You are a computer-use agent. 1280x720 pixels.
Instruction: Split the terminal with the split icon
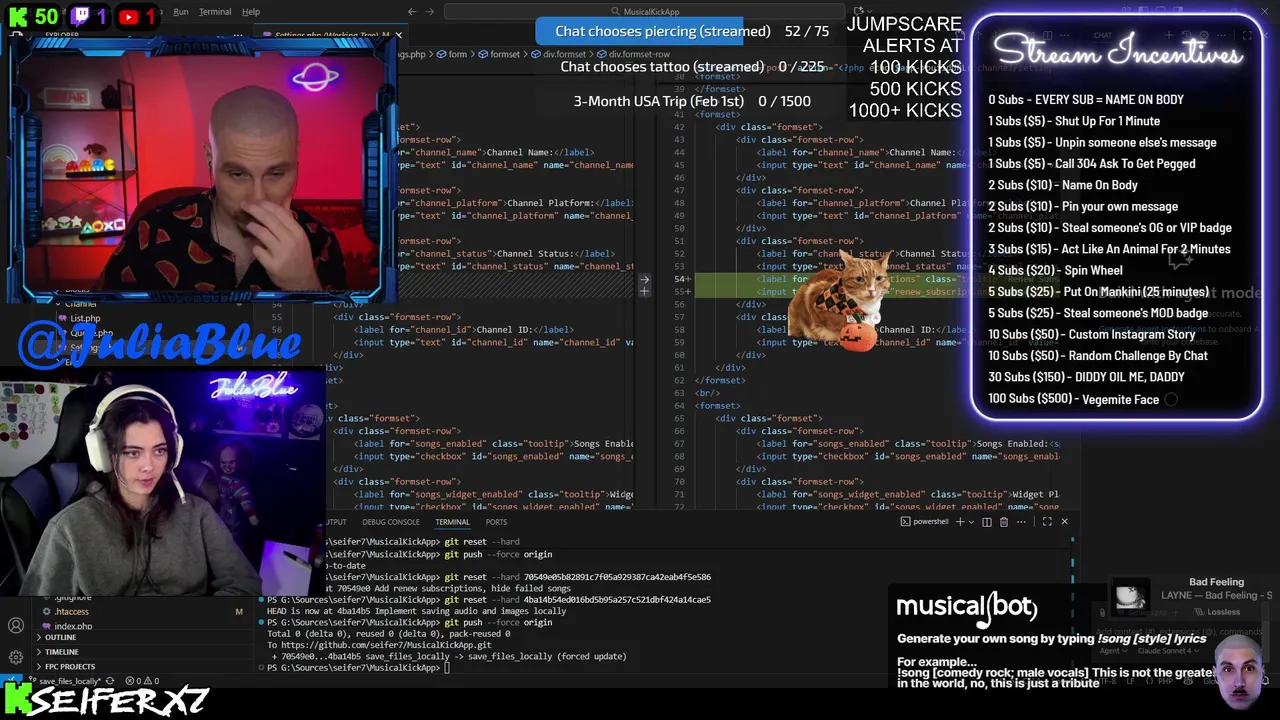[987, 522]
